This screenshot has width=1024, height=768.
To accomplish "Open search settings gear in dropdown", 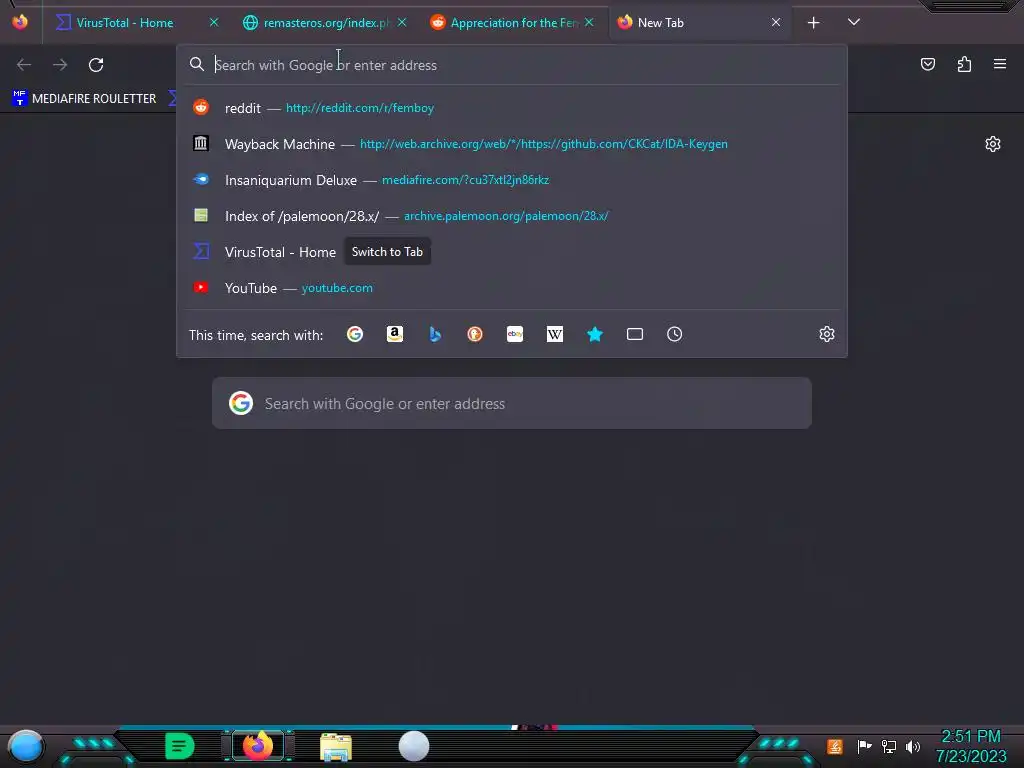I will coord(827,334).
